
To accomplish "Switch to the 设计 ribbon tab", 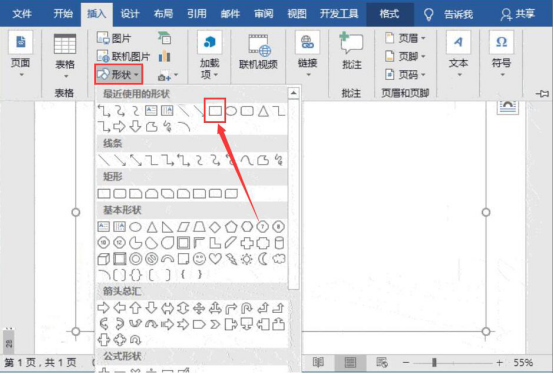I will 130,14.
